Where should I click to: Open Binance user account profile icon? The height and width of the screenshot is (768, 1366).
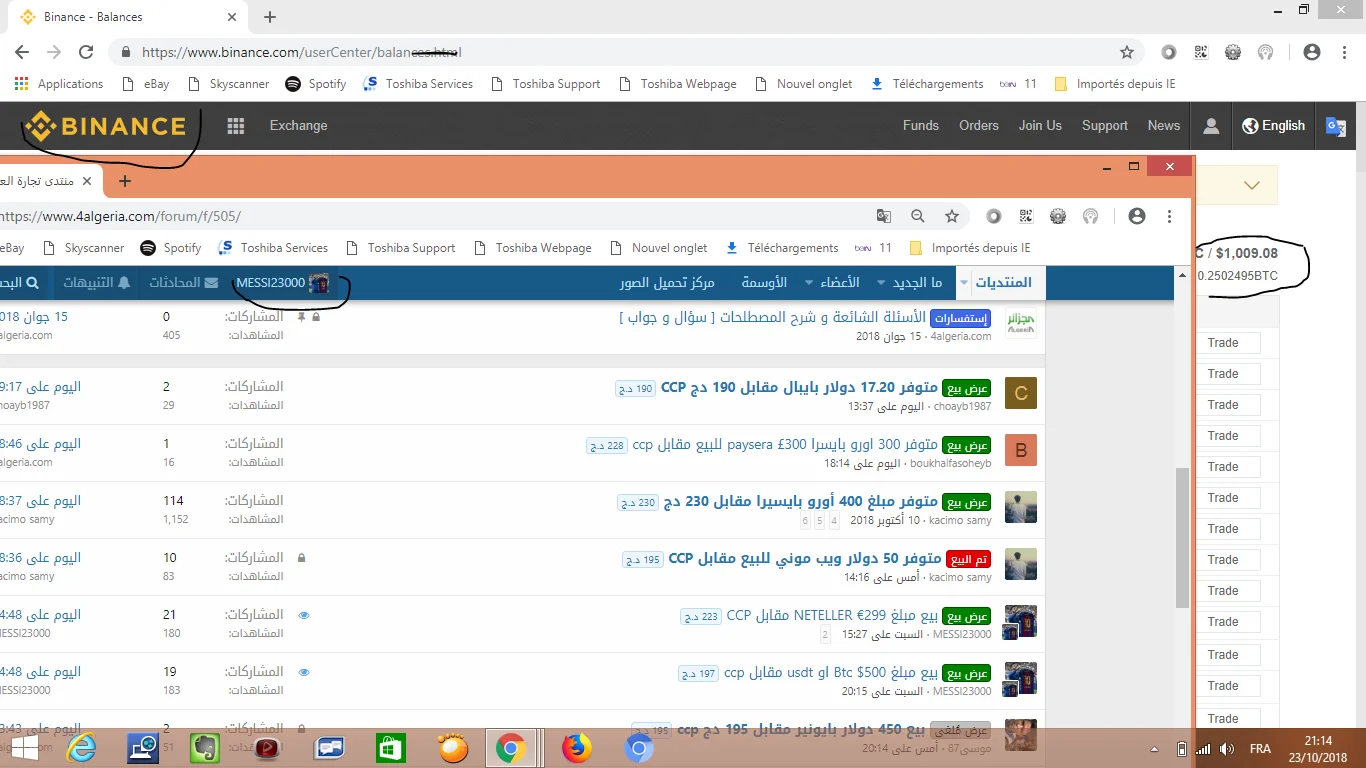[x=1211, y=126]
